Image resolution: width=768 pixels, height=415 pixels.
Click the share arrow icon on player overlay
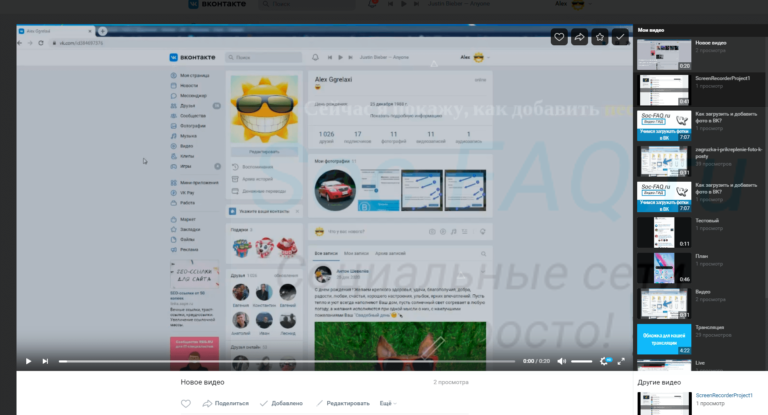coord(579,37)
